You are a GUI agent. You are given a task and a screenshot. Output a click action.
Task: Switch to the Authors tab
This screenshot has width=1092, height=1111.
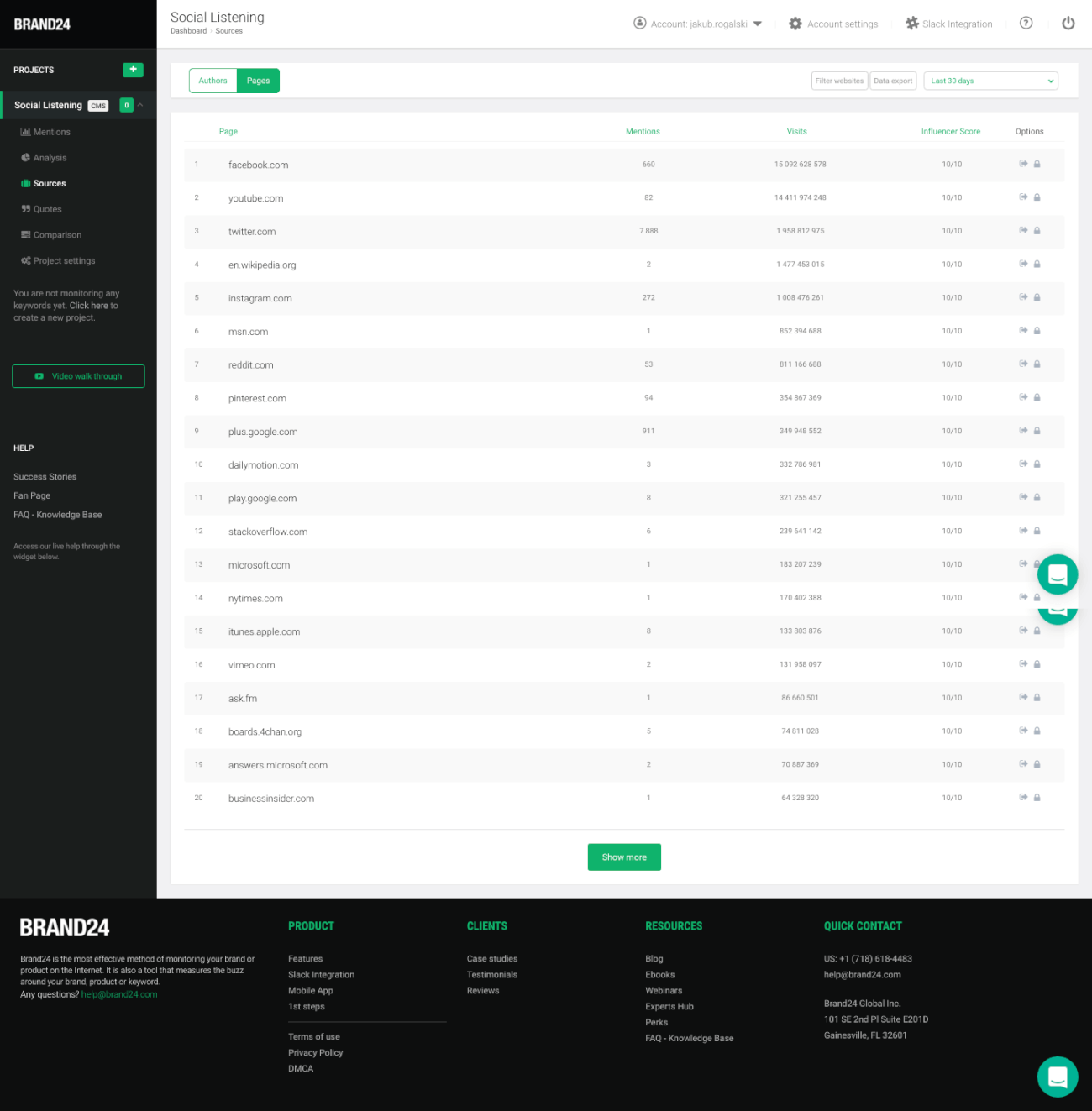point(213,81)
